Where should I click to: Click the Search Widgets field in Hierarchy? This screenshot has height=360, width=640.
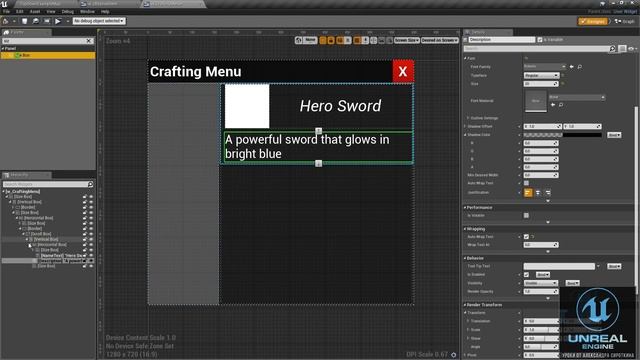pyautogui.click(x=45, y=184)
